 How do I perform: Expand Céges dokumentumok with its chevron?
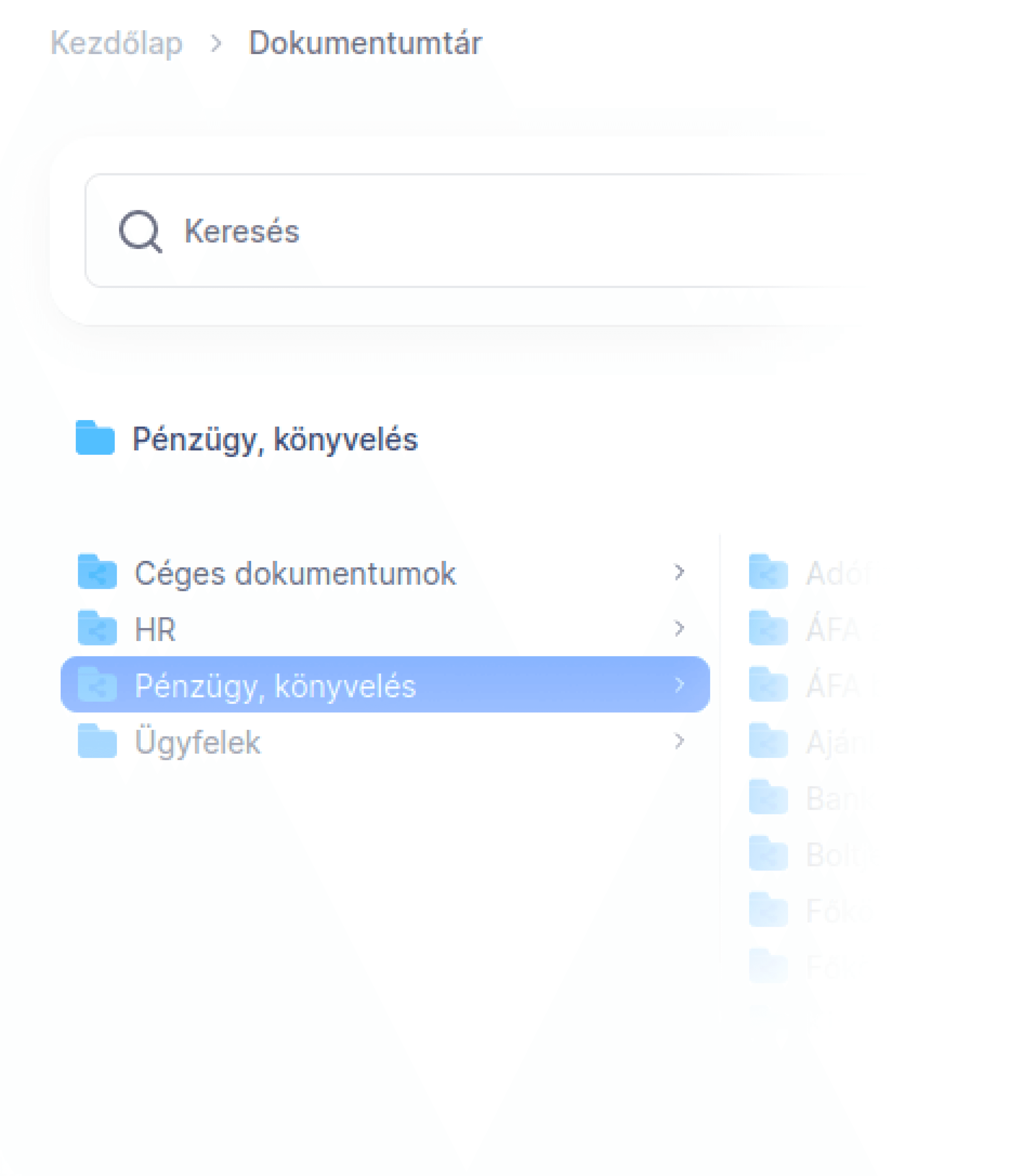coord(679,571)
